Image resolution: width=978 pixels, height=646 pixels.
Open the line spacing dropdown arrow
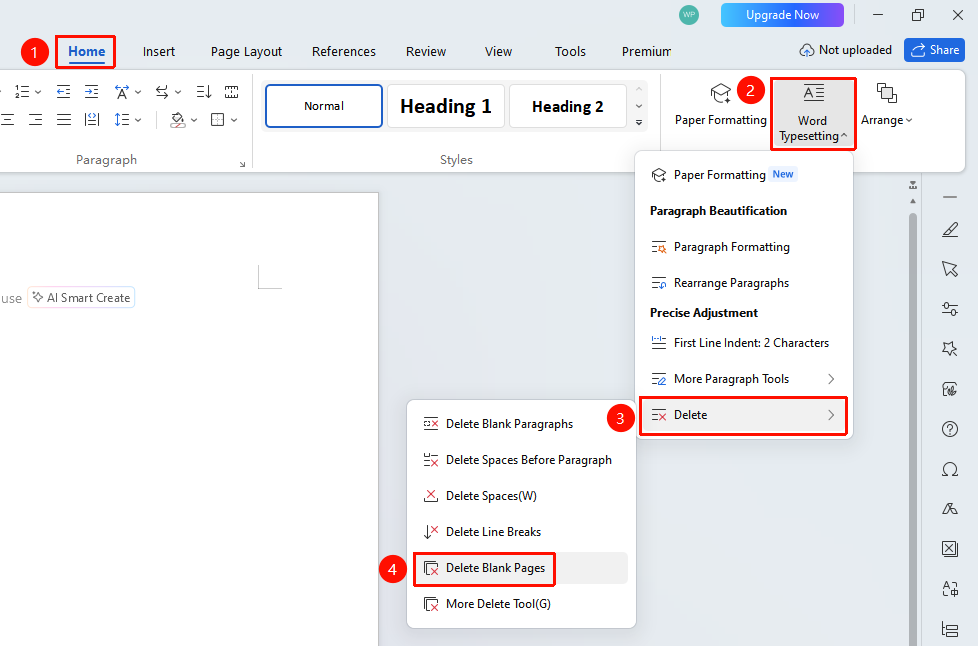click(138, 120)
